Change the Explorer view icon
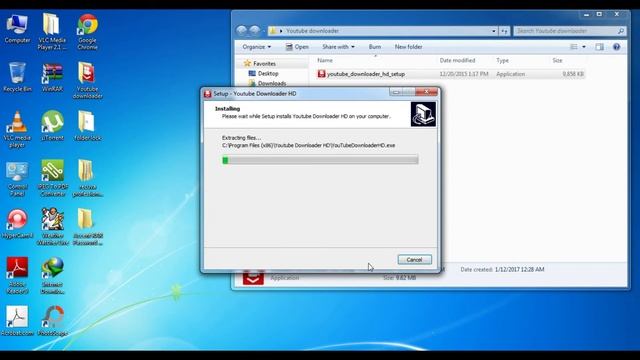The width and height of the screenshot is (640, 360). pyautogui.click(x=573, y=47)
